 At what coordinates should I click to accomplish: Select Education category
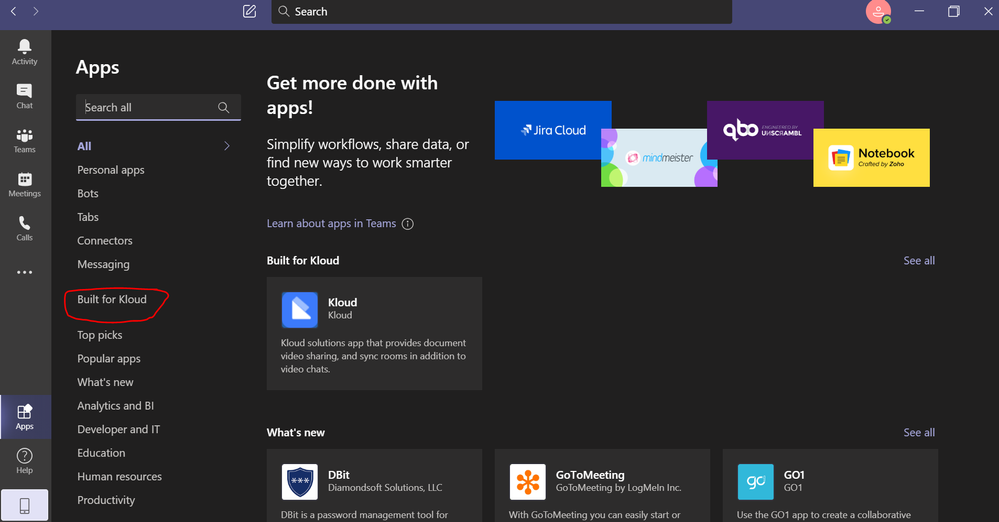pos(101,453)
